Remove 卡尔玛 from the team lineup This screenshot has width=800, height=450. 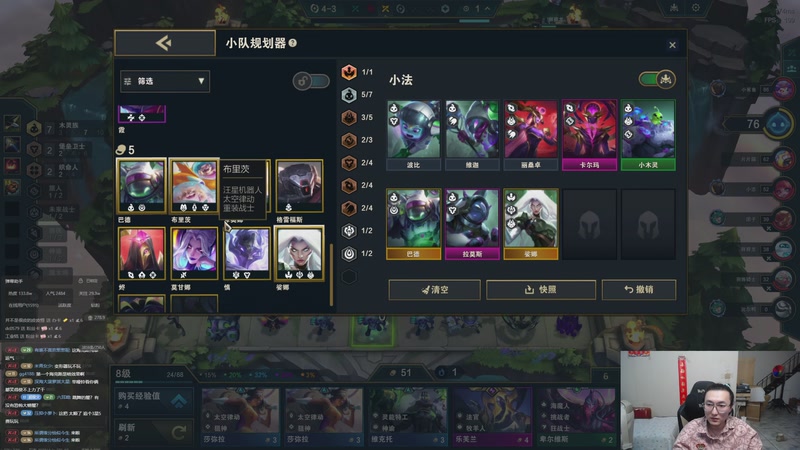(589, 135)
